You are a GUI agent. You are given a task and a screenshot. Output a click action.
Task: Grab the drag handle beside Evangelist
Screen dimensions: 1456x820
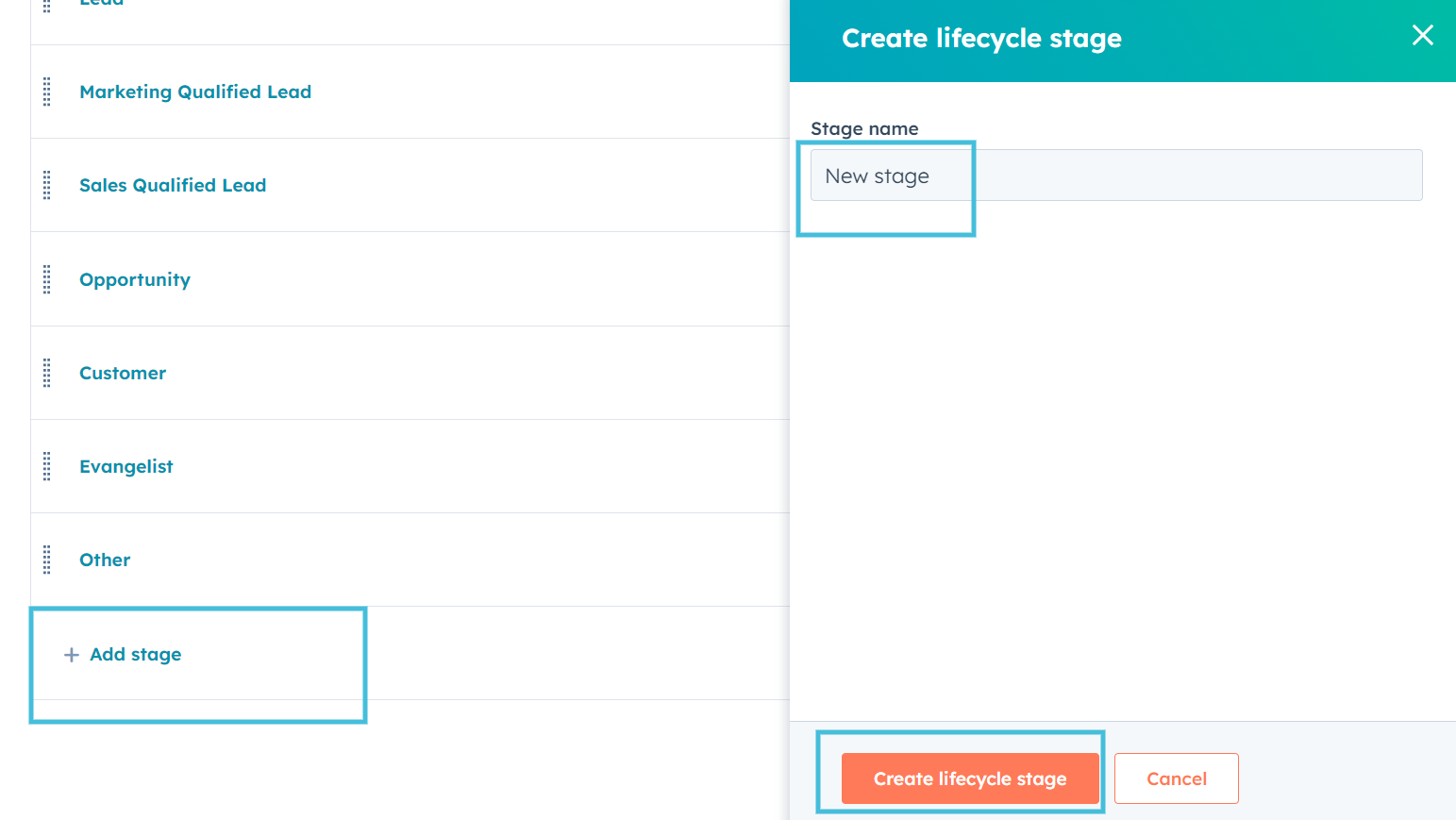click(45, 465)
